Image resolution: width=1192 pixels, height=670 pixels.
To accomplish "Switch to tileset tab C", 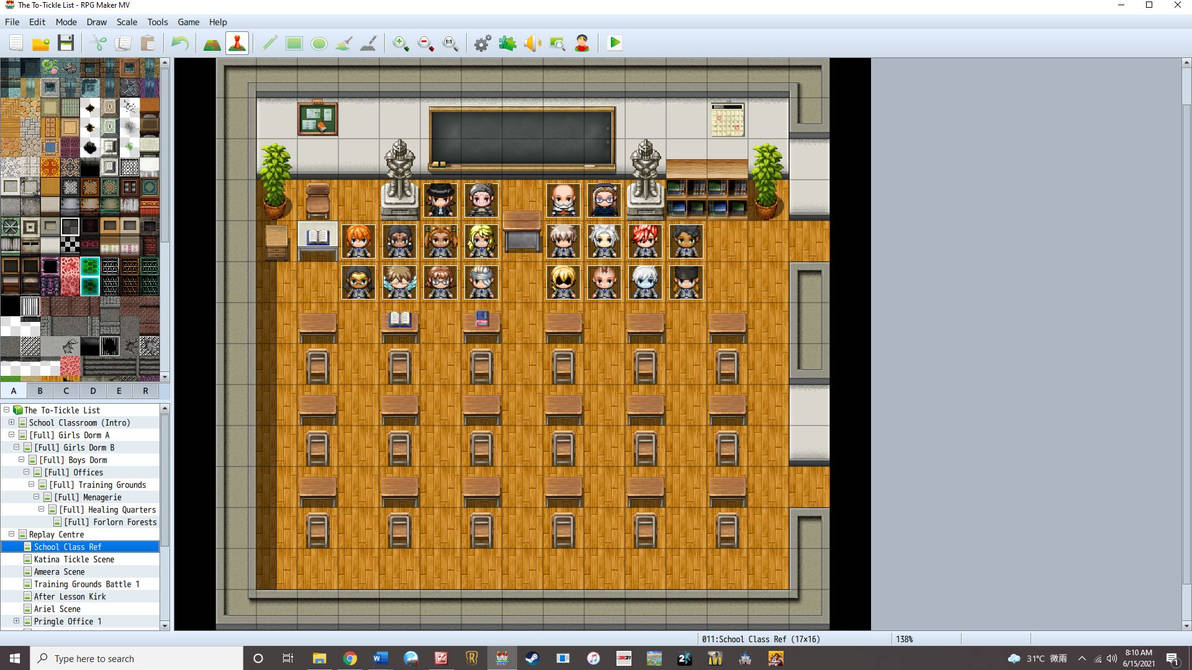I will pyautogui.click(x=66, y=391).
